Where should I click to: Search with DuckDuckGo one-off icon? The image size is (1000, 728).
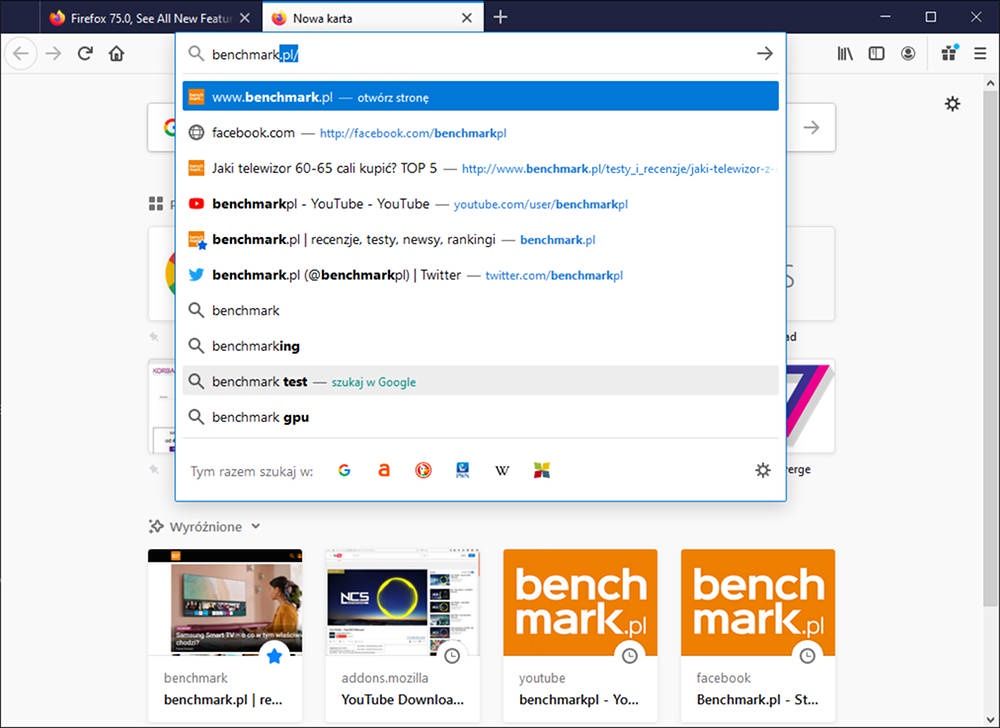pyautogui.click(x=423, y=470)
